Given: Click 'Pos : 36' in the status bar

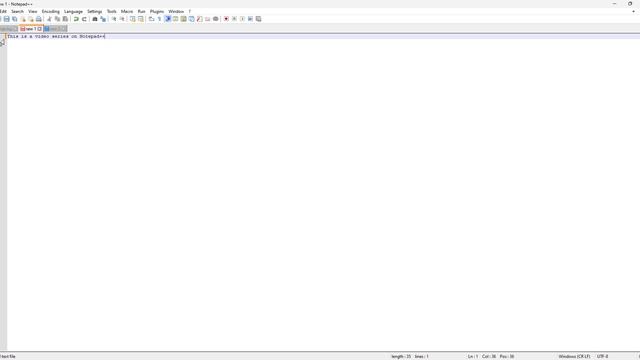Looking at the screenshot, I should tap(507, 356).
